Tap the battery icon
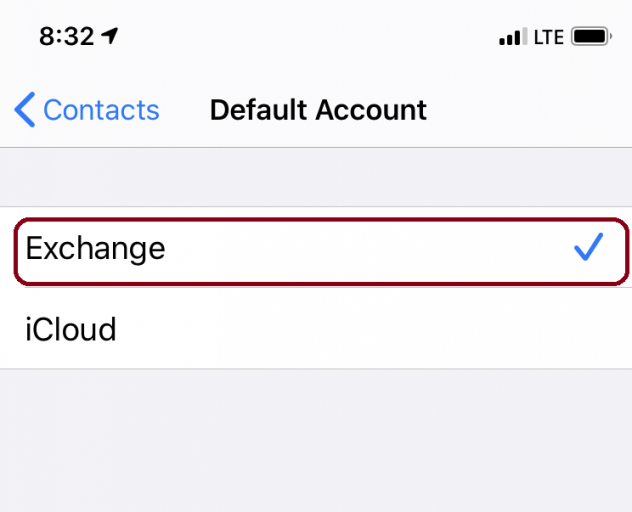The height and width of the screenshot is (512, 632). coord(591,37)
